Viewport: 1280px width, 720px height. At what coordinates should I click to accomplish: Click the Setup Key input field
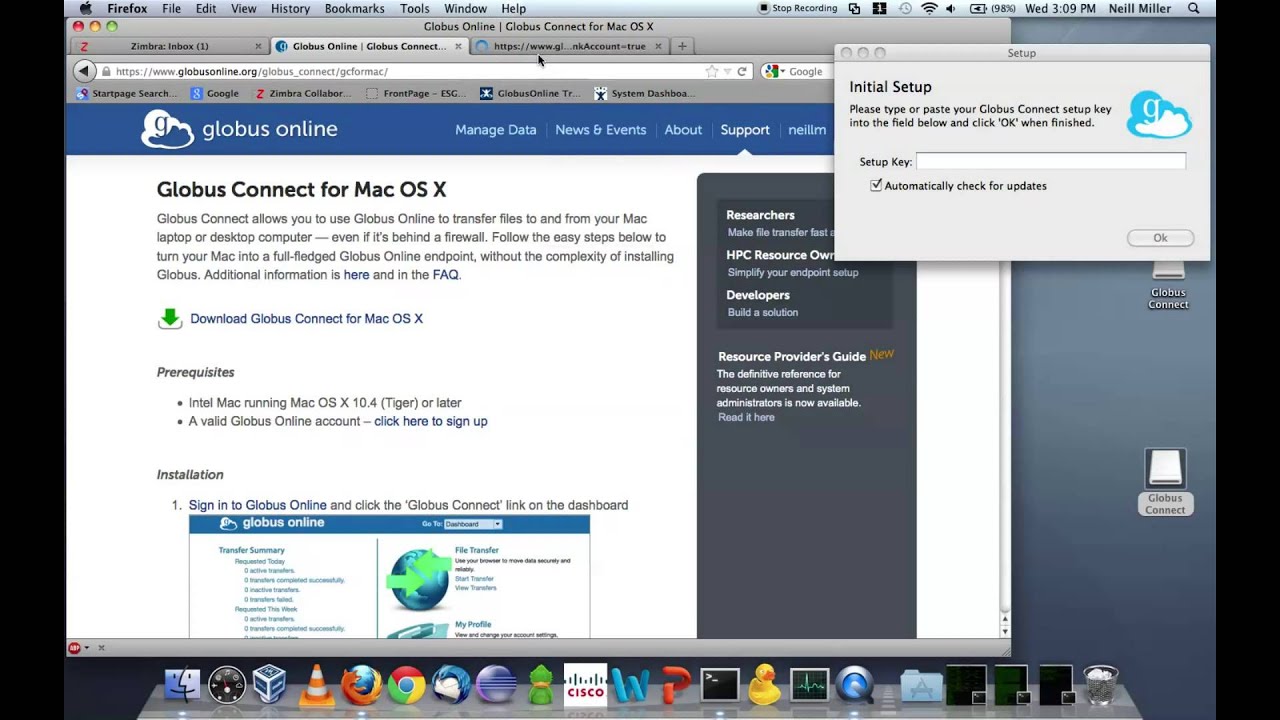[x=1051, y=161]
